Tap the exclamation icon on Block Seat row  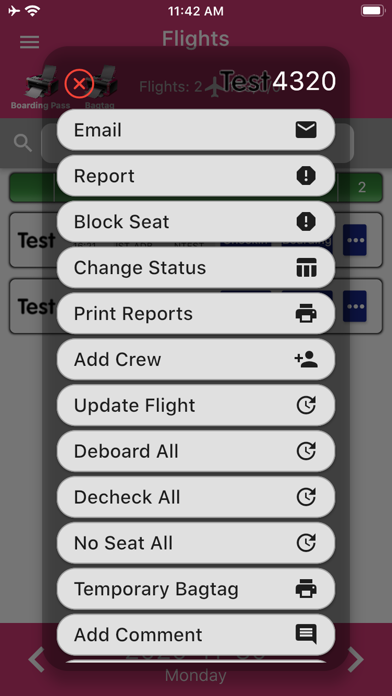306,221
